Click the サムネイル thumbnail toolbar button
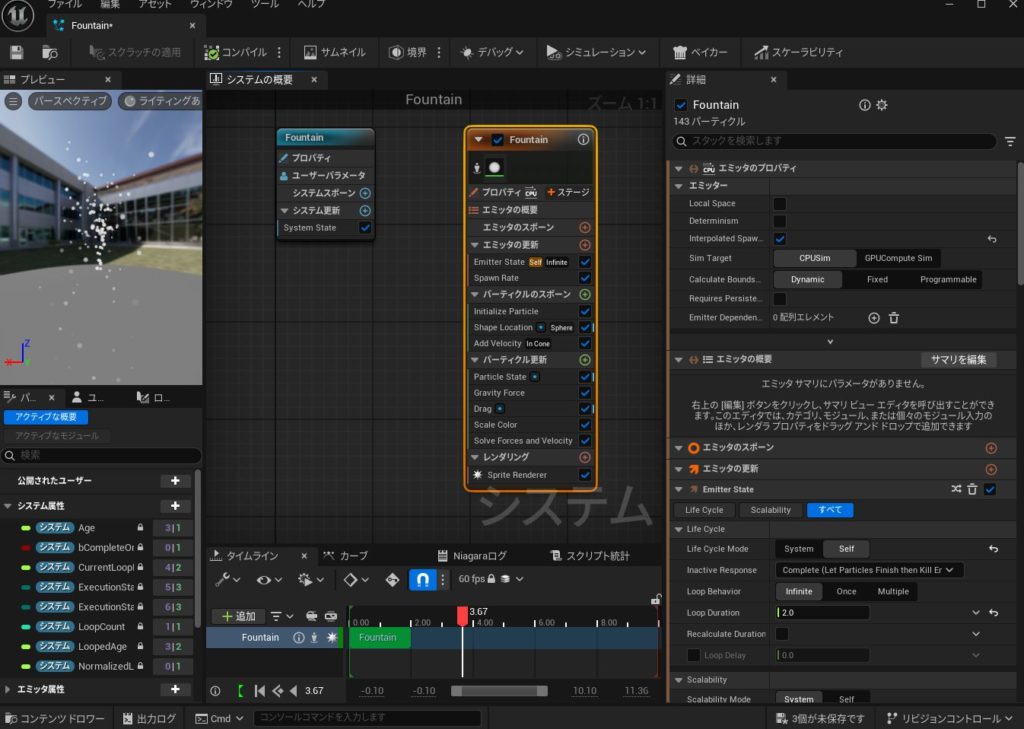This screenshot has width=1024, height=729. tap(334, 52)
